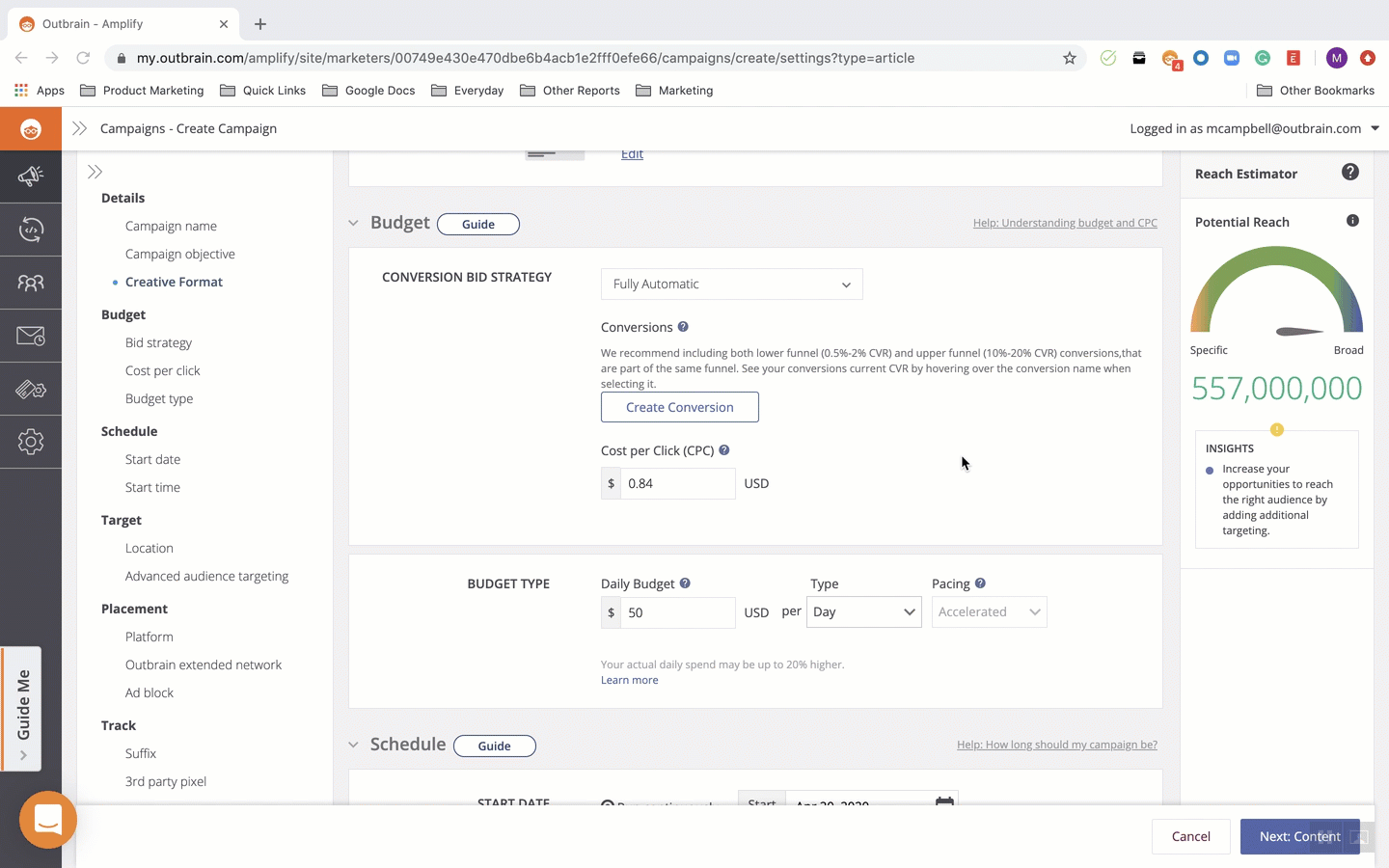Collapse the Schedule section chevron

[354, 745]
